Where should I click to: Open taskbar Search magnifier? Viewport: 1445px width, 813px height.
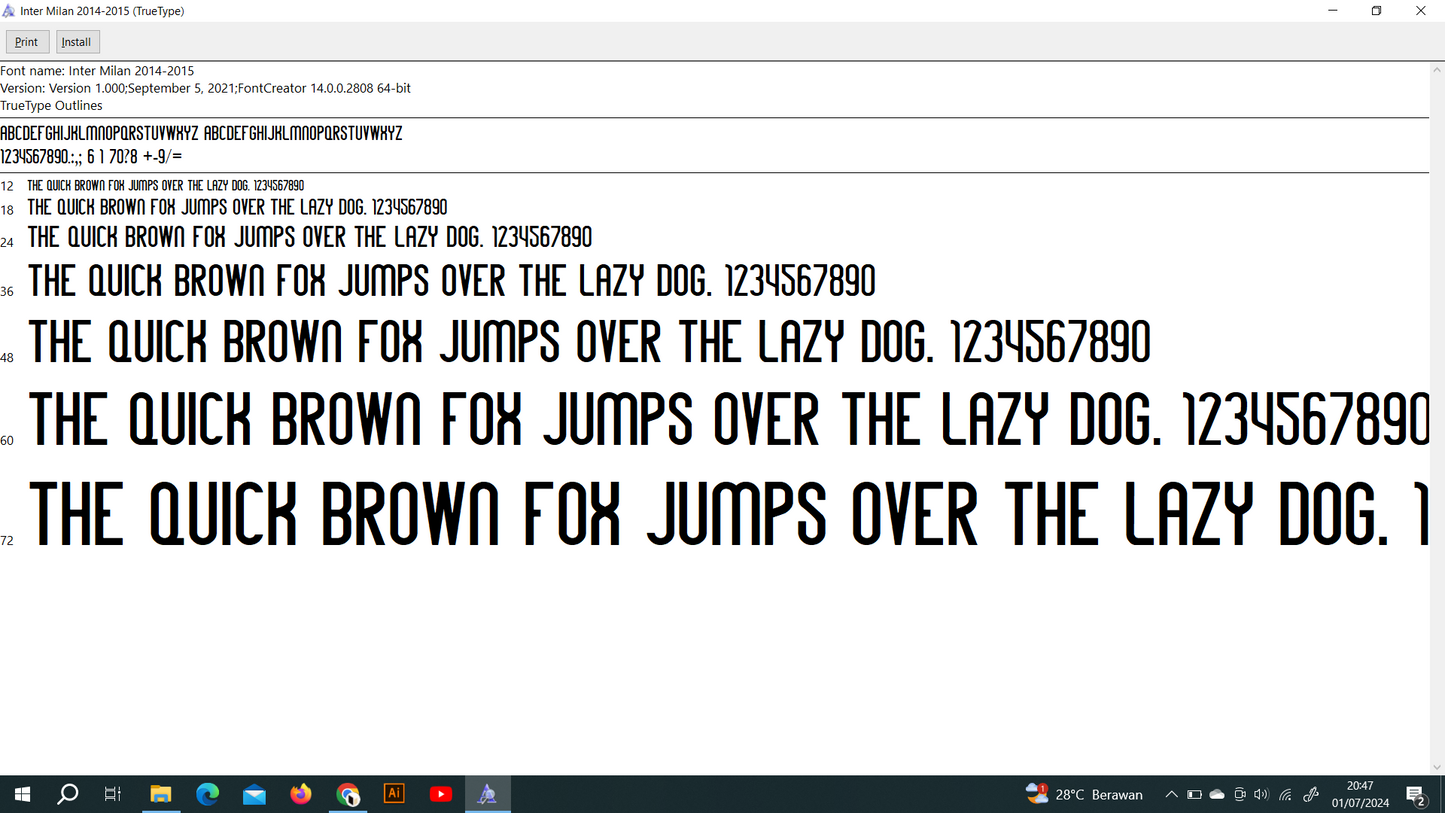67,794
